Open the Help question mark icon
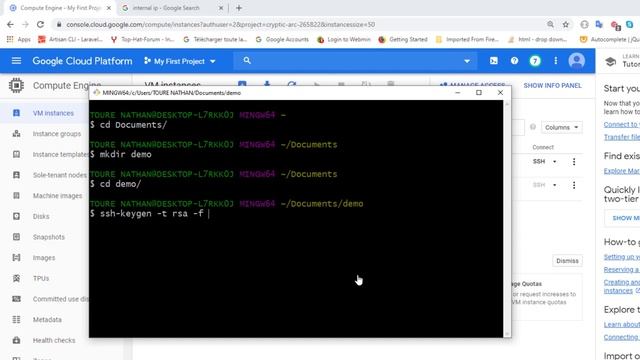Screen dimensions: 640x360 pos(514,61)
